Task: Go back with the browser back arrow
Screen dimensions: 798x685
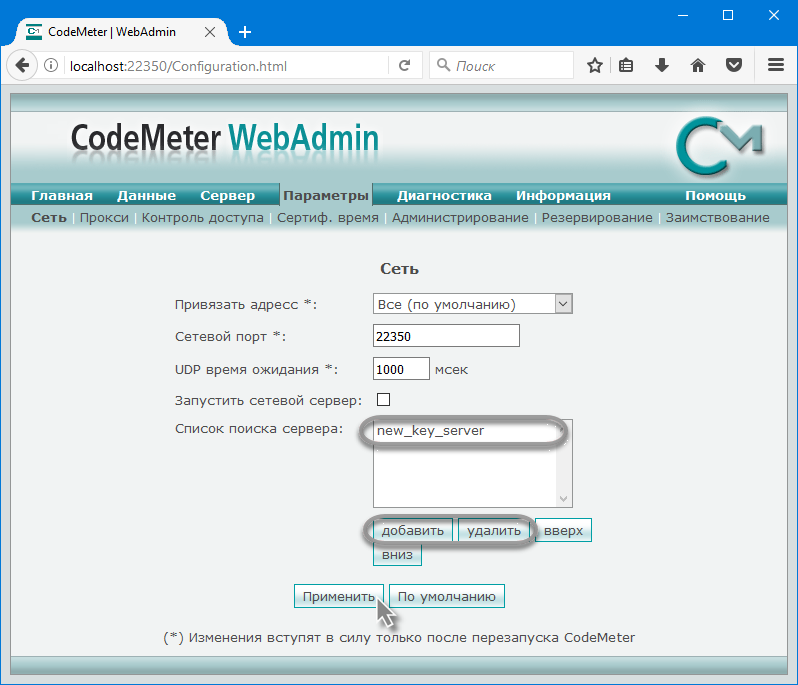Action: [x=22, y=65]
